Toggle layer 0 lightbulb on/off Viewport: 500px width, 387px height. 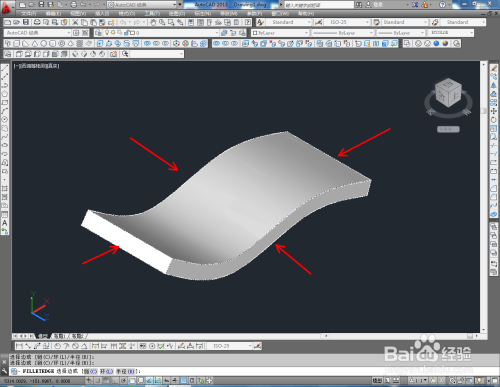coord(107,33)
